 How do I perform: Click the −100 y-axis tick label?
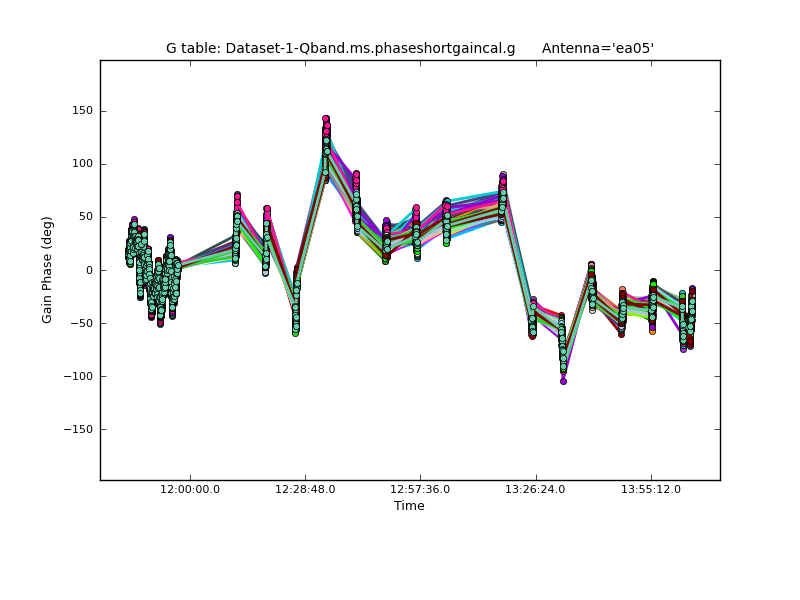(x=80, y=376)
